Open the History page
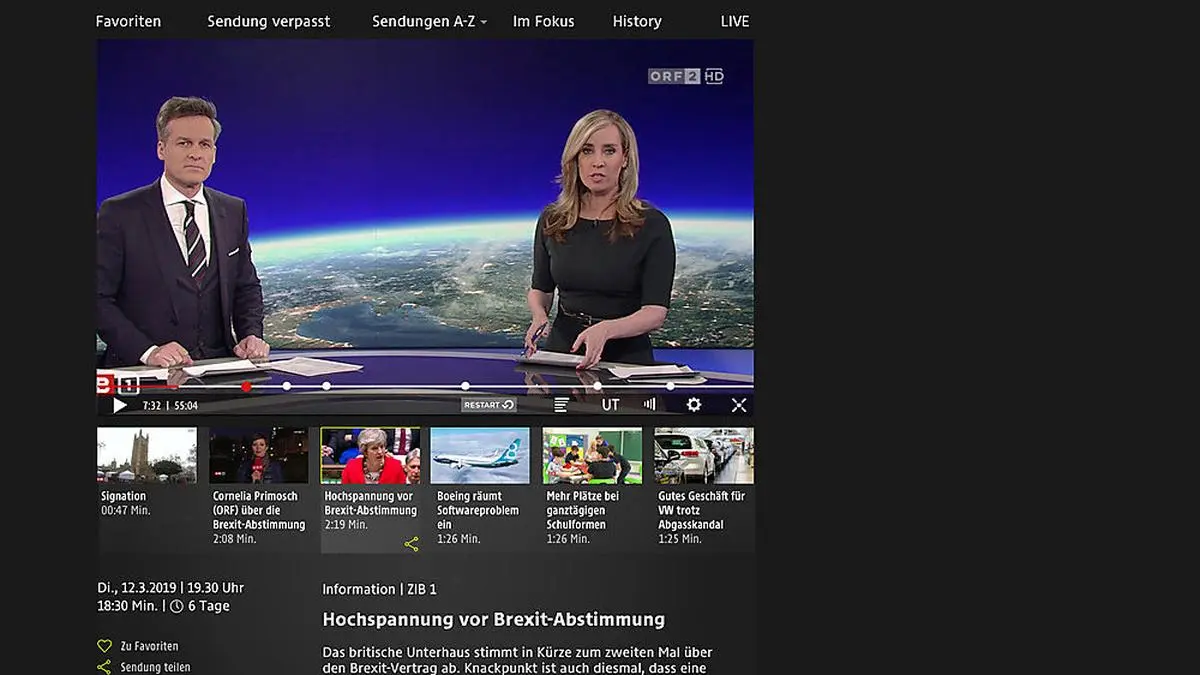 (x=637, y=21)
